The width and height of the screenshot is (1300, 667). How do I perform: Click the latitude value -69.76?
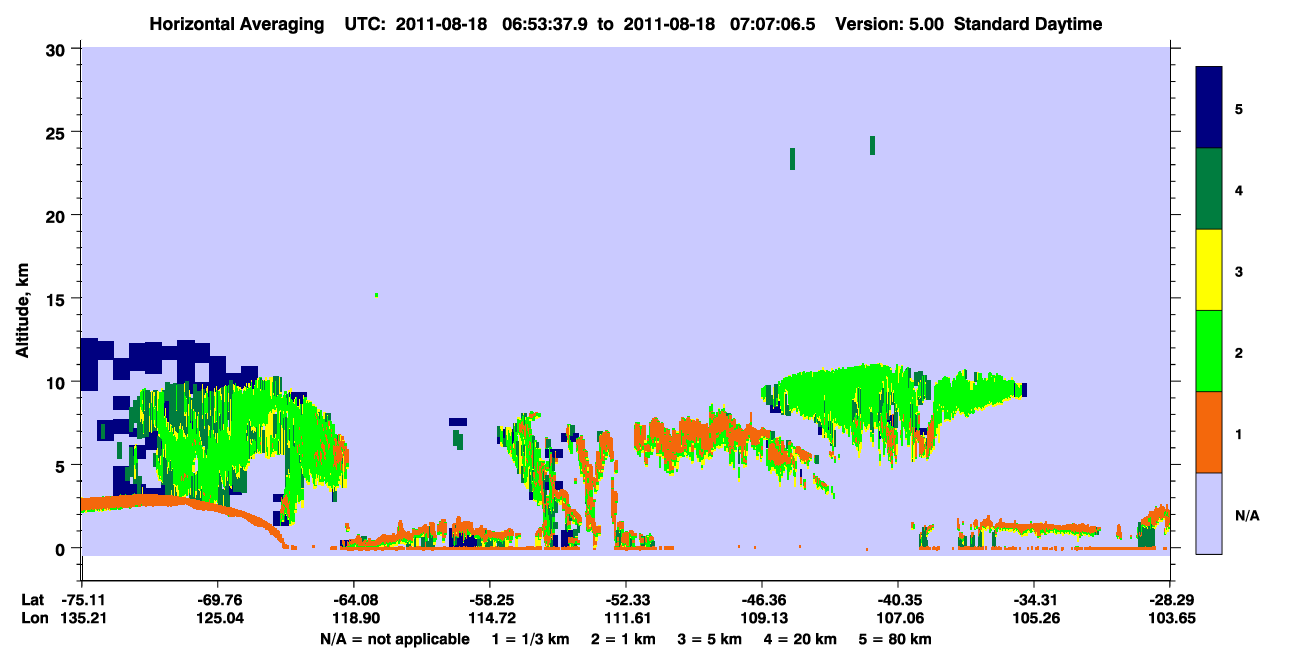click(x=217, y=600)
